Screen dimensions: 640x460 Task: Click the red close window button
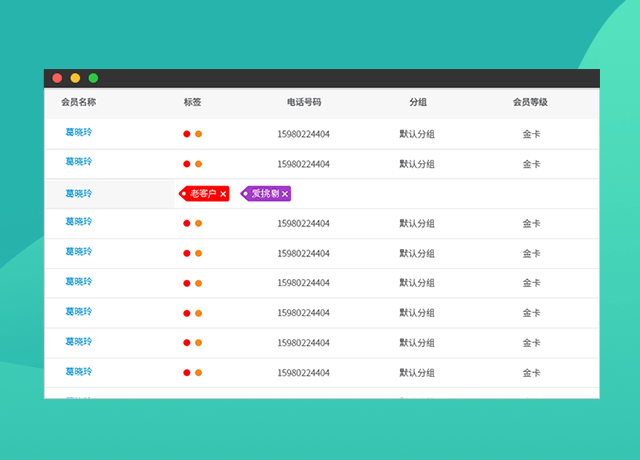click(57, 78)
